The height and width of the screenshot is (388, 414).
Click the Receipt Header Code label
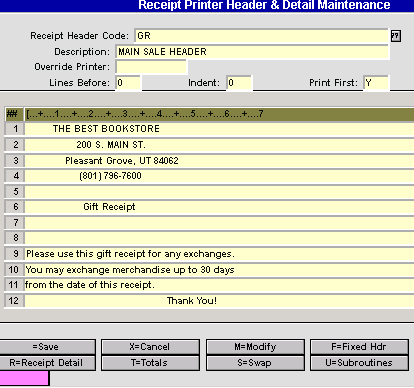click(x=79, y=36)
